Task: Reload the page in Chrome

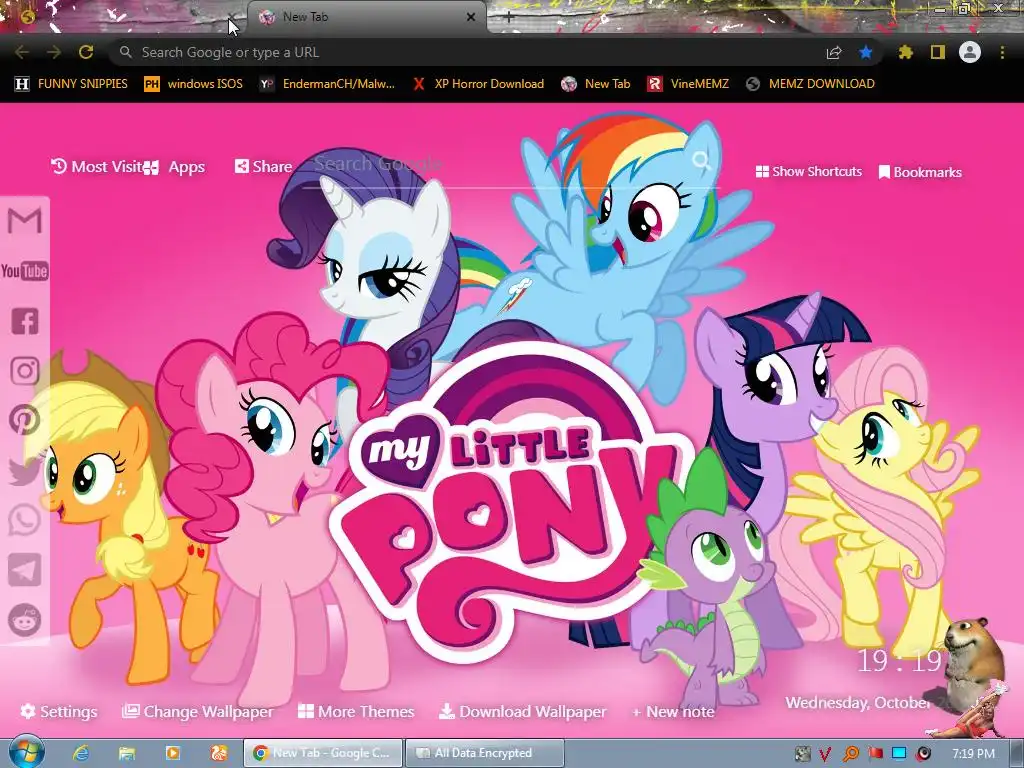Action: [x=86, y=52]
